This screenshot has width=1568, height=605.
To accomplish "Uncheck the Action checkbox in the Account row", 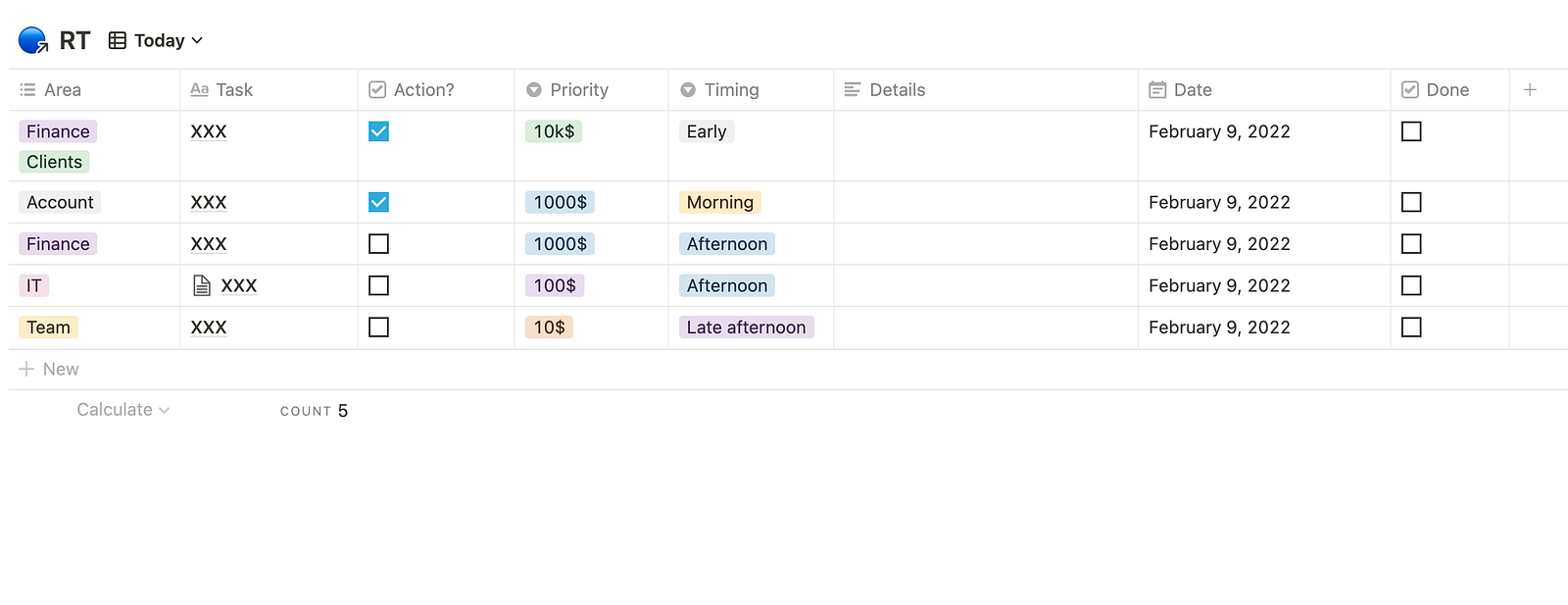I will (378, 202).
